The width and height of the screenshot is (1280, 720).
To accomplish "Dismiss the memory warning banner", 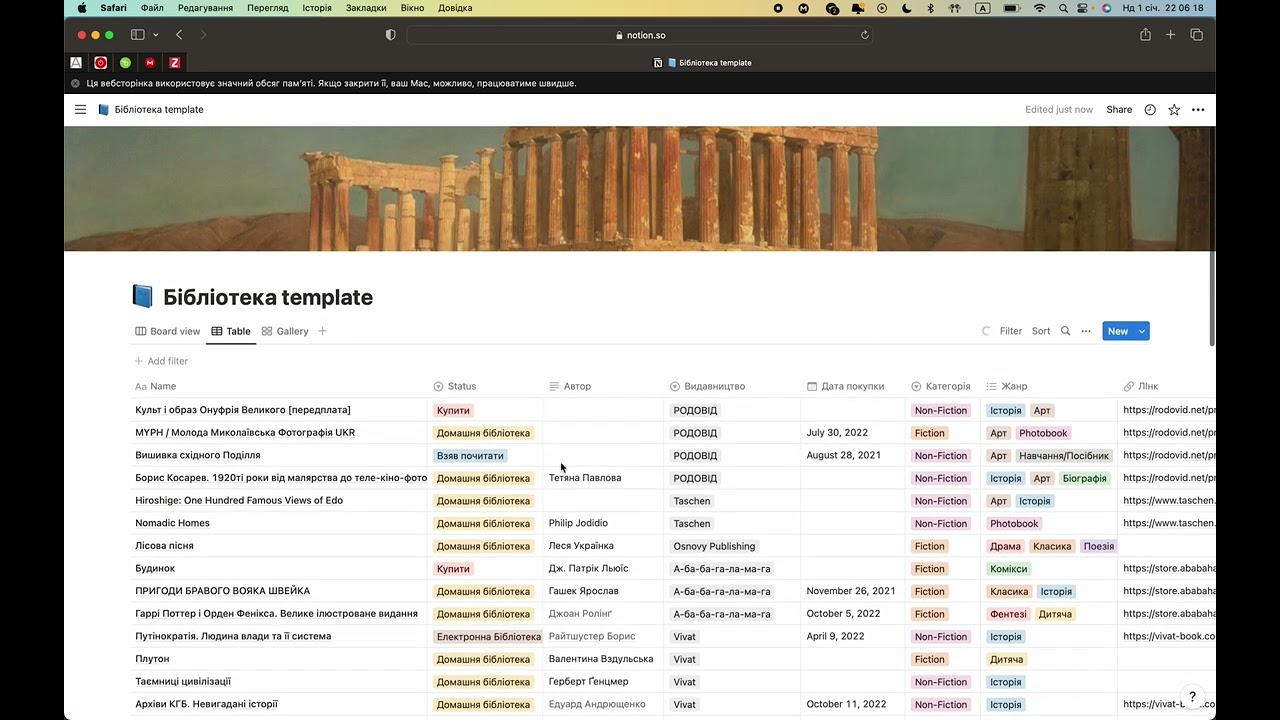I will (75, 84).
